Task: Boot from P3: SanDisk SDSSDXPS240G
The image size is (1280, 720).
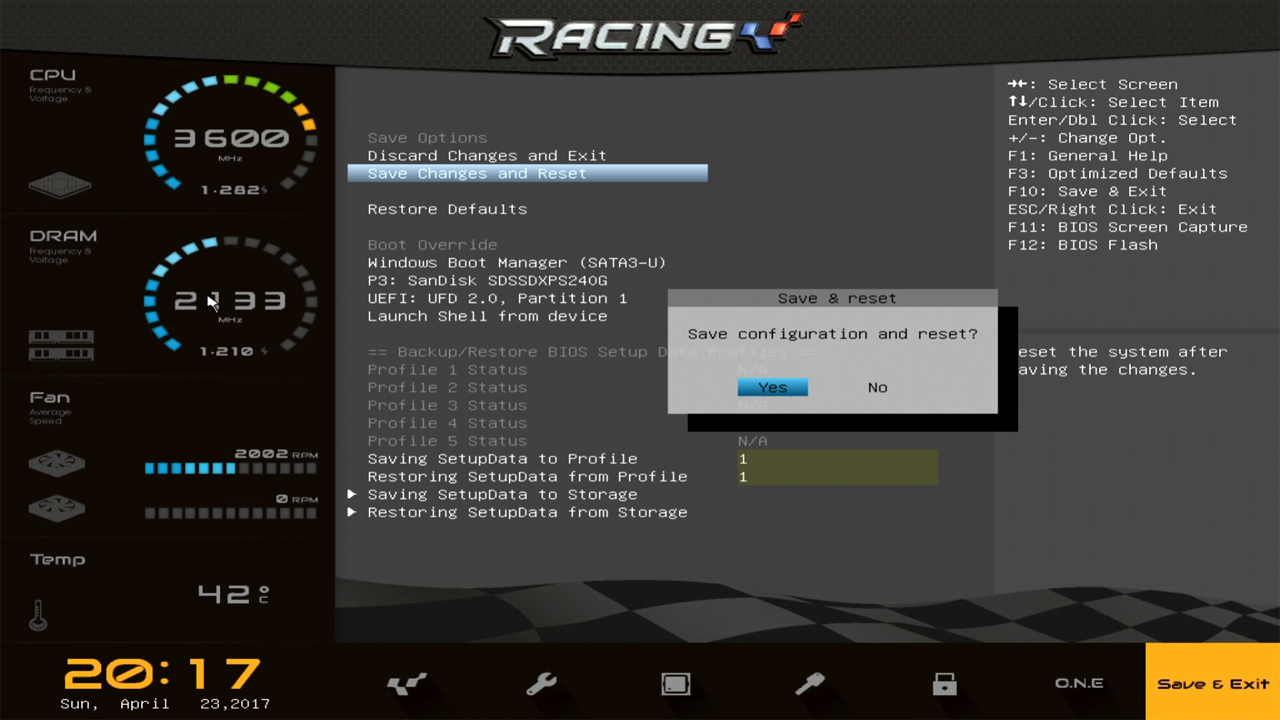Action: click(487, 280)
